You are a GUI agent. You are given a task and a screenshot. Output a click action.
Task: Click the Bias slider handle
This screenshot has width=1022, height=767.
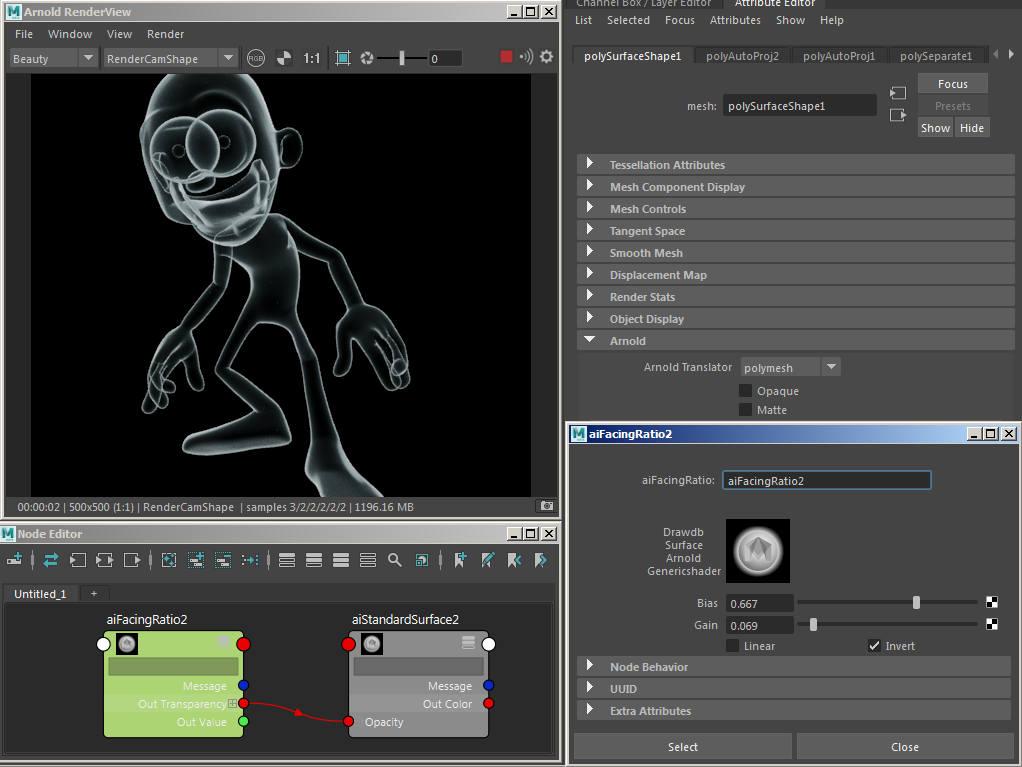(x=916, y=603)
